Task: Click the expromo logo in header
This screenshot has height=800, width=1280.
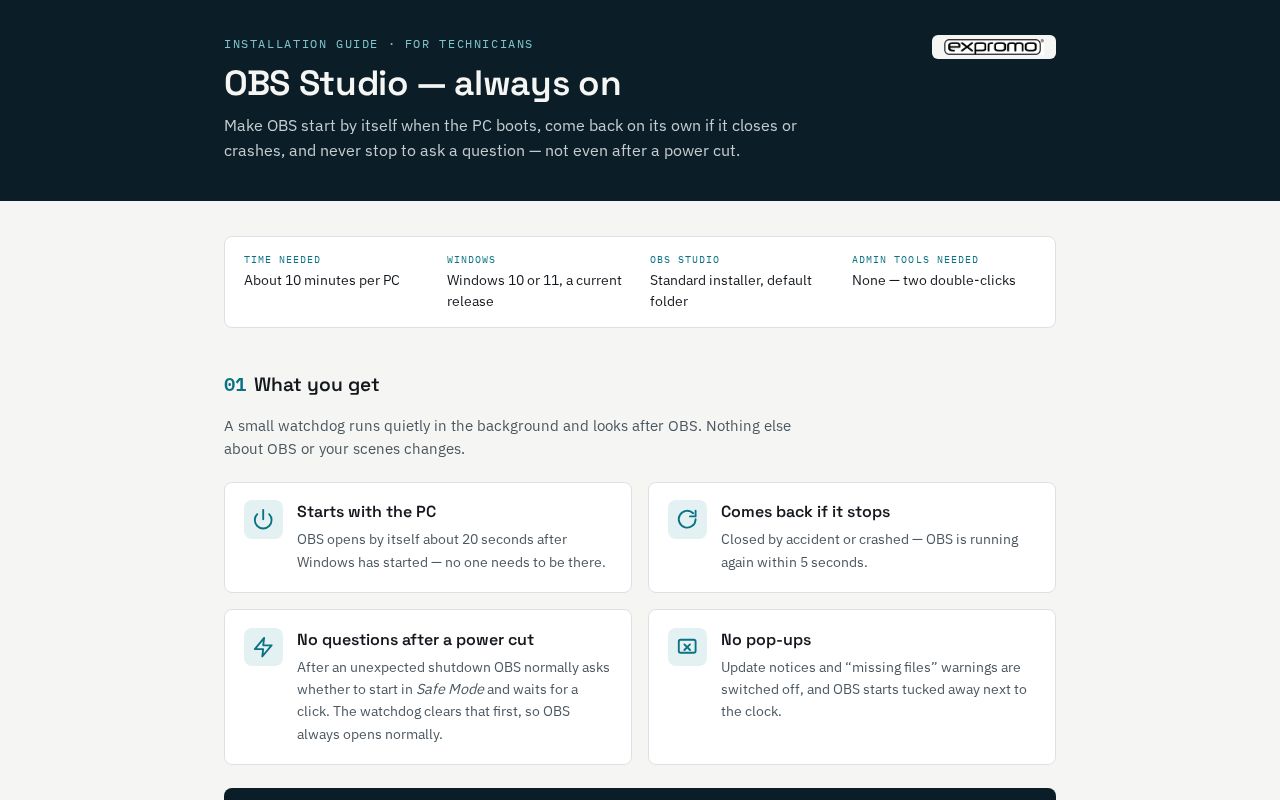Action: [993, 47]
